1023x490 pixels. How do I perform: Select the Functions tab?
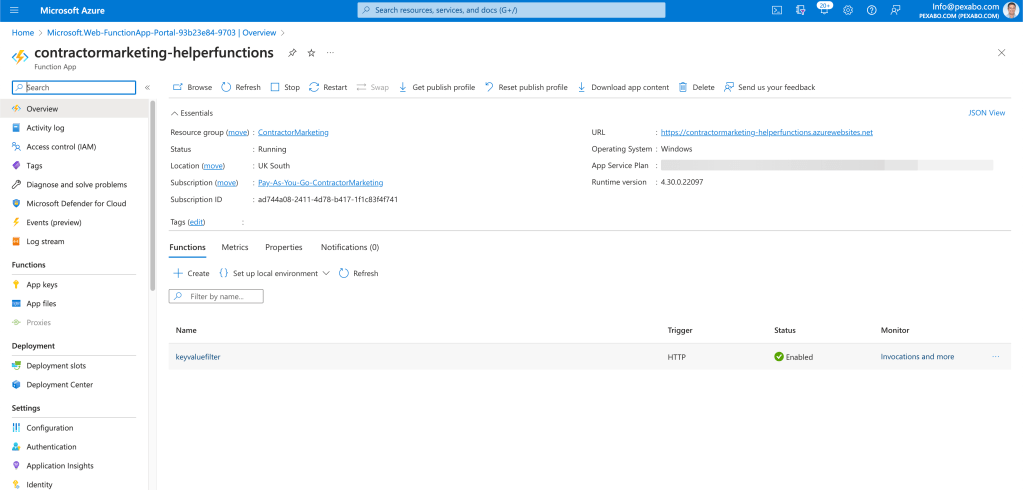tap(187, 247)
